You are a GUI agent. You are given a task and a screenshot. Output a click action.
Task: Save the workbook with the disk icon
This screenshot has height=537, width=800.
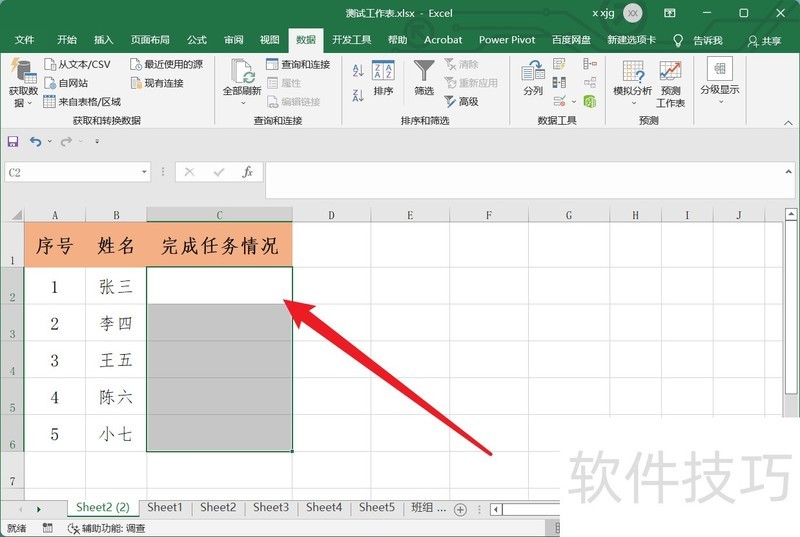(13, 141)
